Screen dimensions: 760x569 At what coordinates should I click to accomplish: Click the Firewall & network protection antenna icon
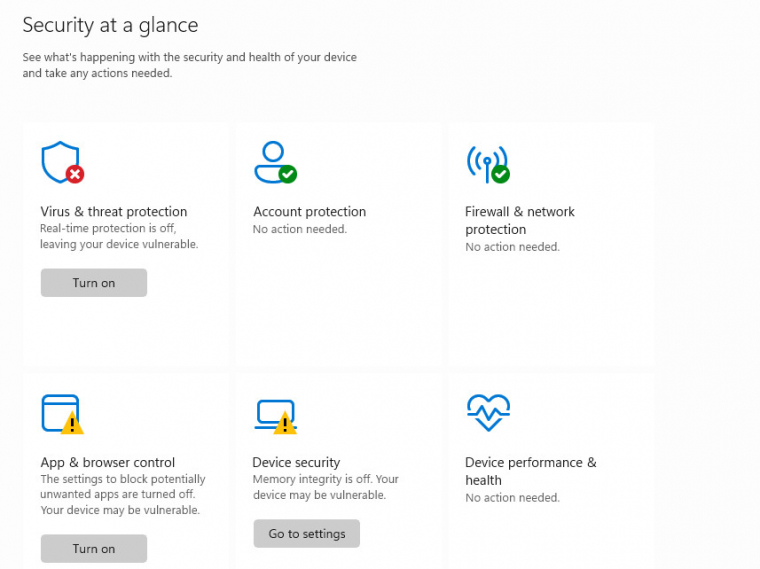(x=486, y=163)
